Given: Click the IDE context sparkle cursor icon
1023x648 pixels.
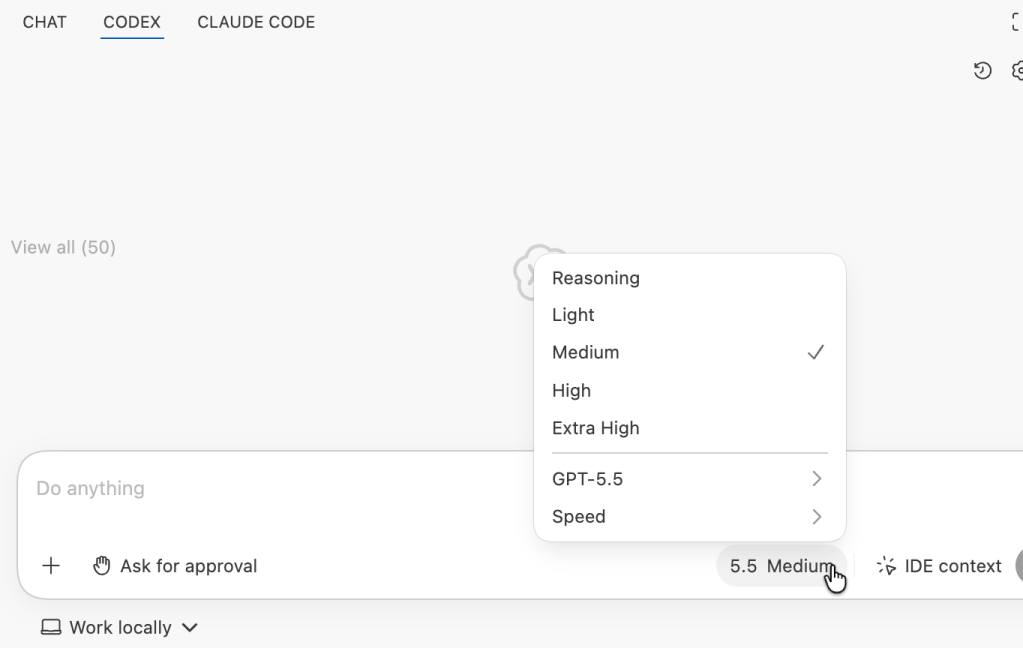Looking at the screenshot, I should 886,566.
